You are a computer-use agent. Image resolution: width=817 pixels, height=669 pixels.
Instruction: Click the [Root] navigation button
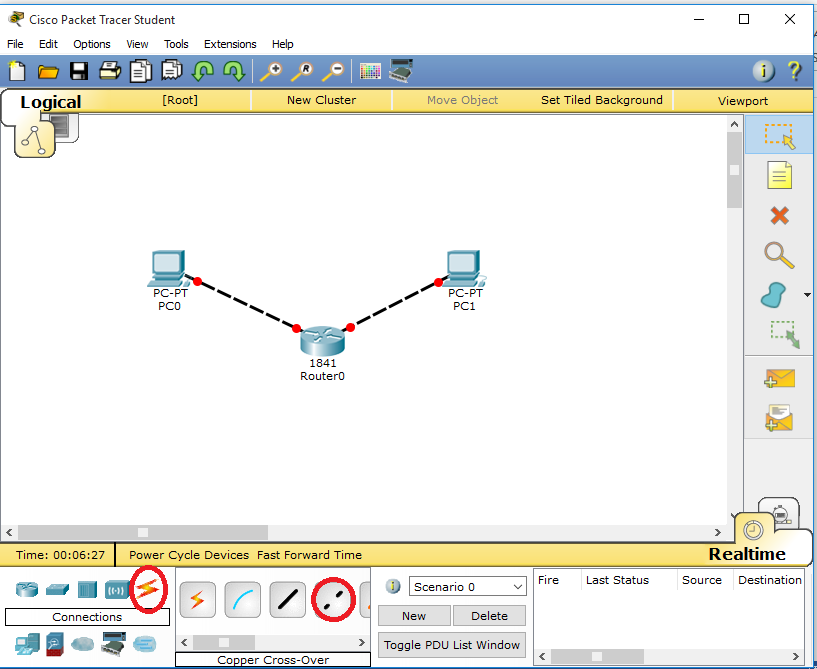(180, 100)
